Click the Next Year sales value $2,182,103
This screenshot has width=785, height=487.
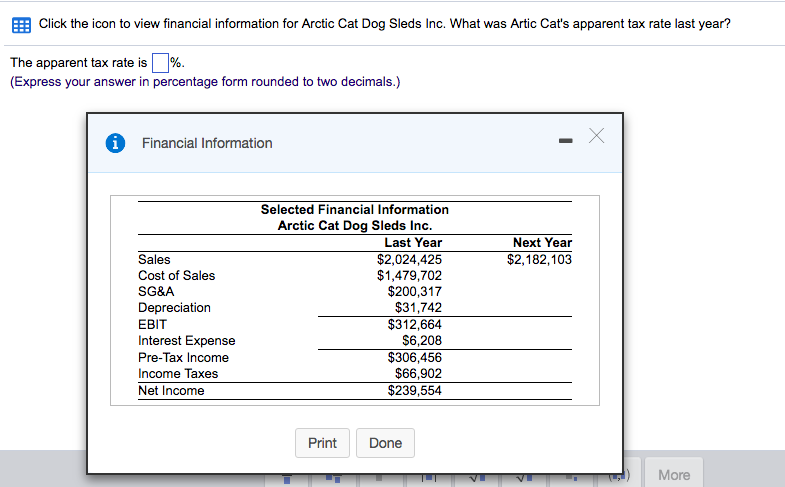click(539, 259)
